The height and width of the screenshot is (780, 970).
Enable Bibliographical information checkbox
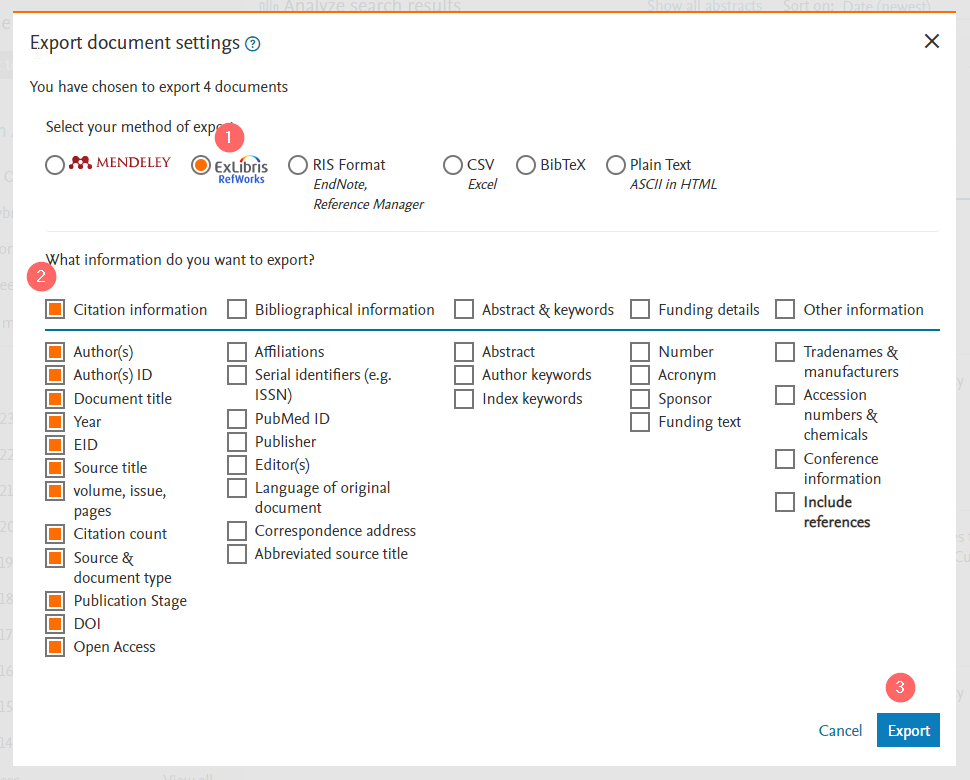click(x=237, y=310)
